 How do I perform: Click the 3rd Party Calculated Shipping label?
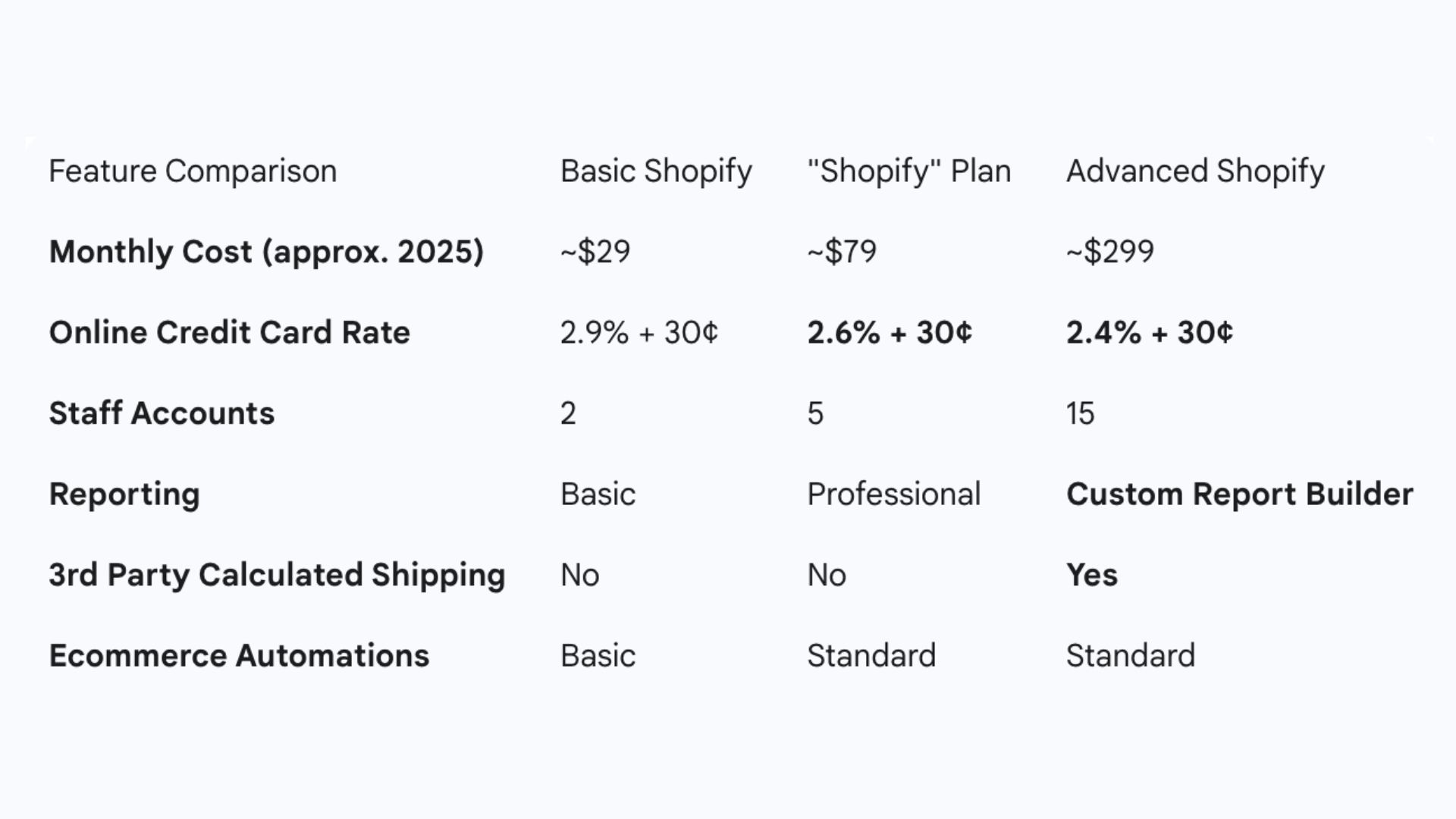[277, 575]
